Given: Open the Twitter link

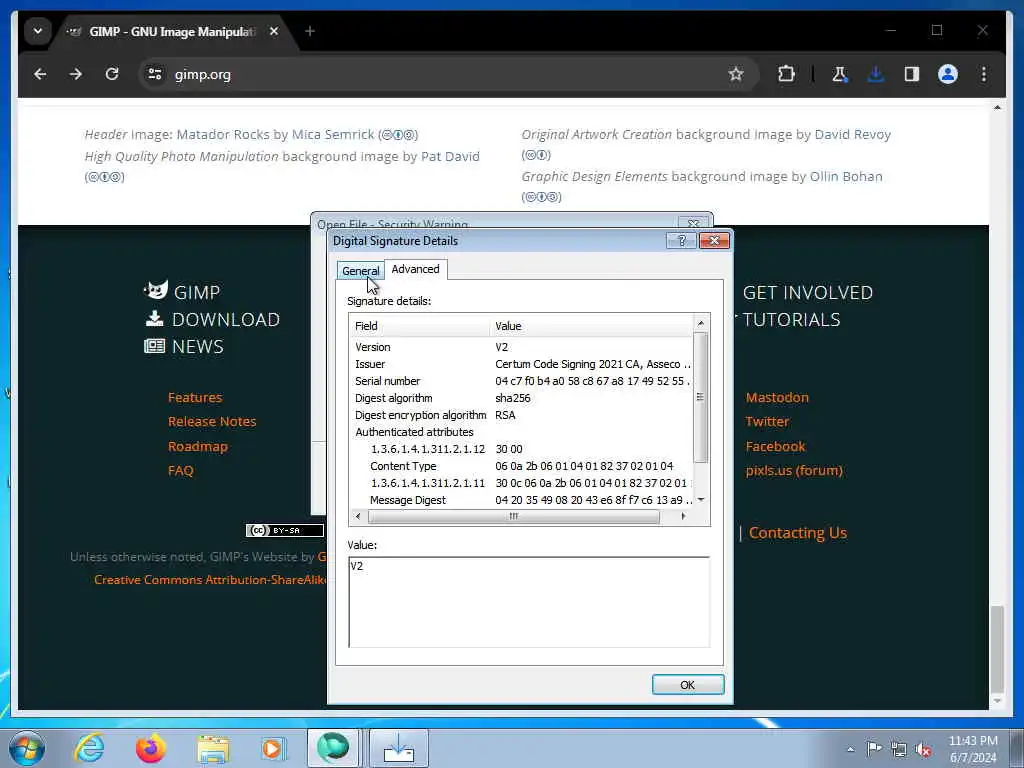Looking at the screenshot, I should [x=767, y=421].
